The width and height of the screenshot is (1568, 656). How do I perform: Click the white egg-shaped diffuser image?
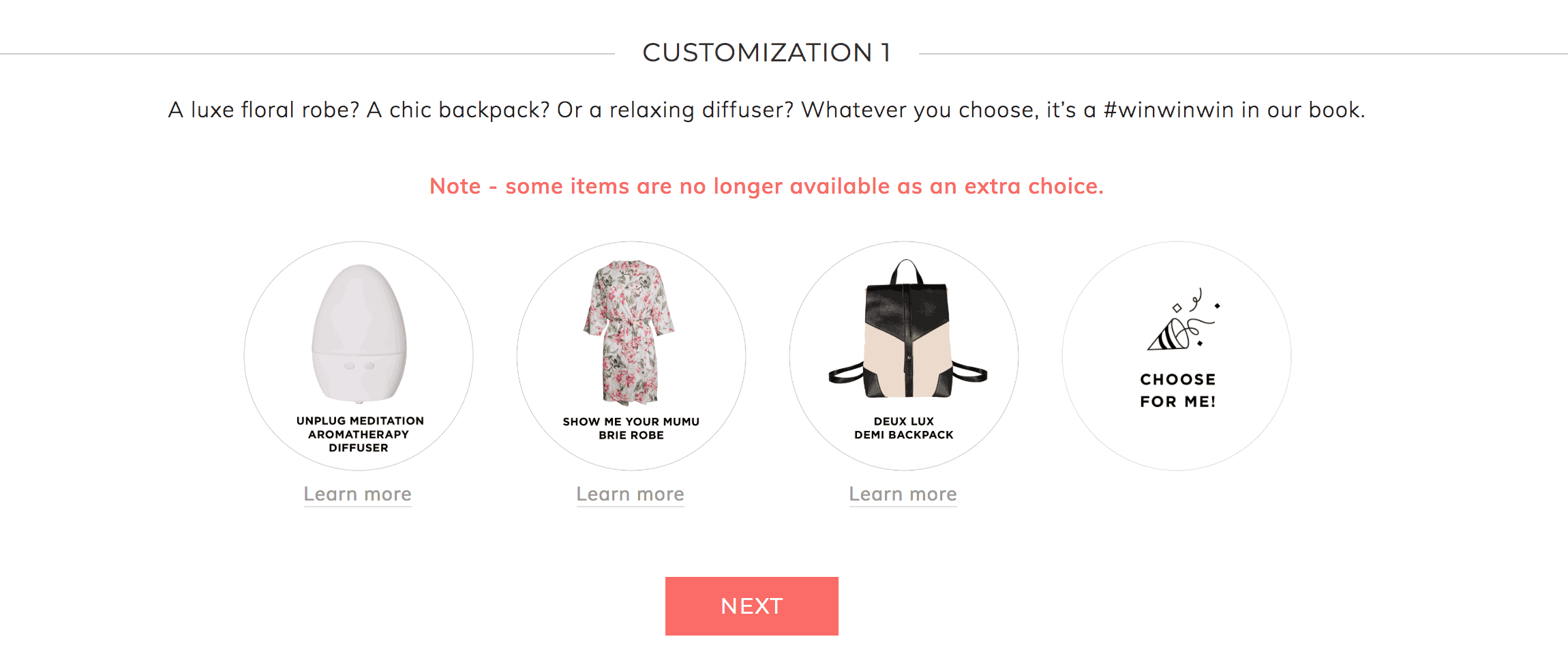(359, 333)
